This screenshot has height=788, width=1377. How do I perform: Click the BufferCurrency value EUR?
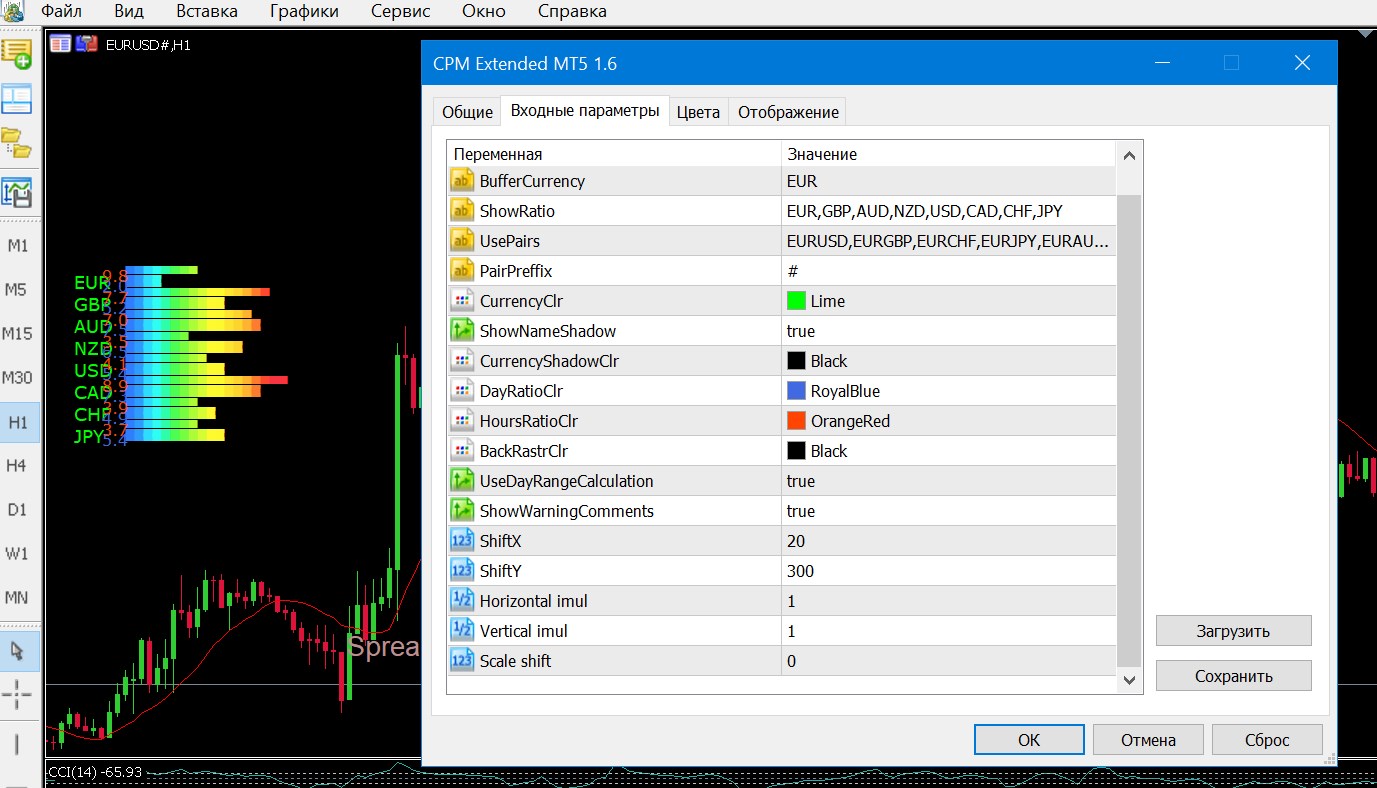(x=802, y=181)
